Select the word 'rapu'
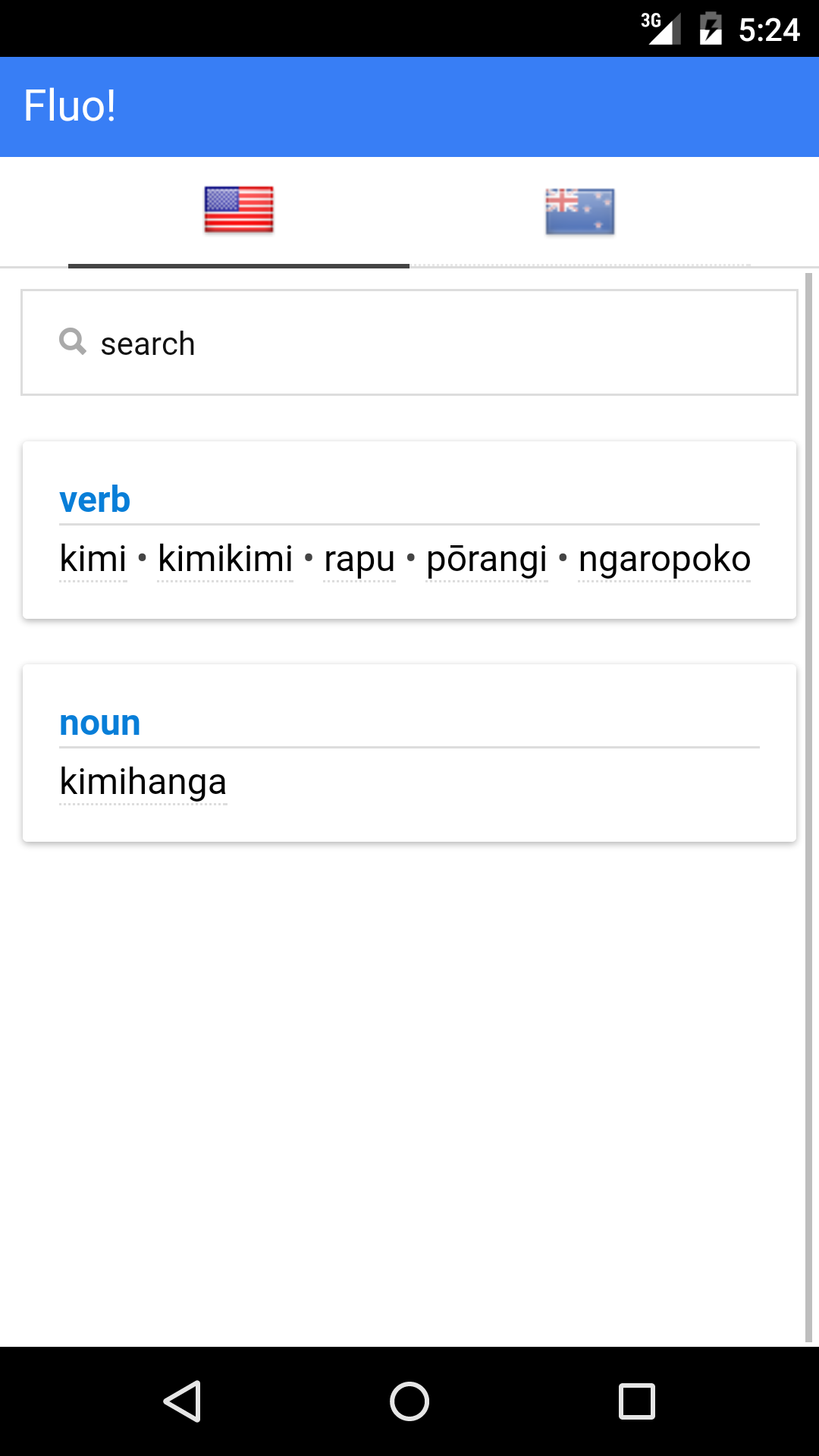Viewport: 819px width, 1456px height. click(359, 557)
